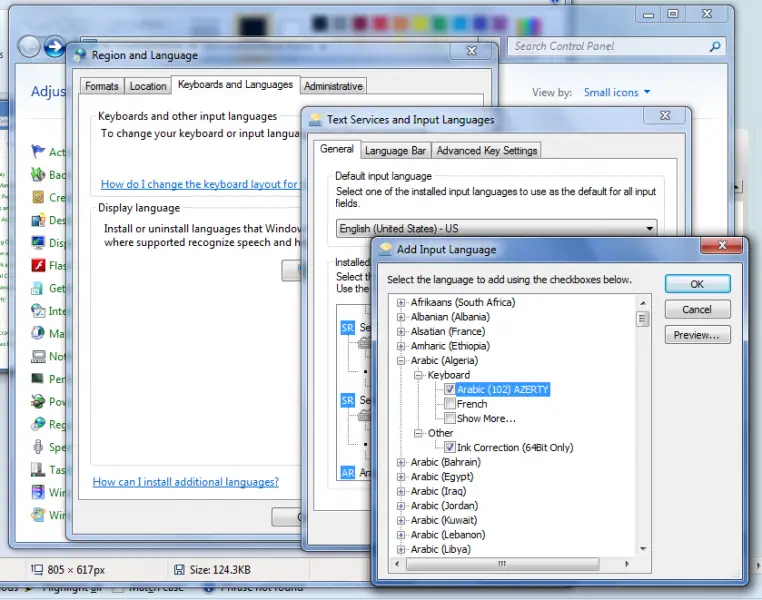Expand Alsatian (France) tree node

click(401, 331)
